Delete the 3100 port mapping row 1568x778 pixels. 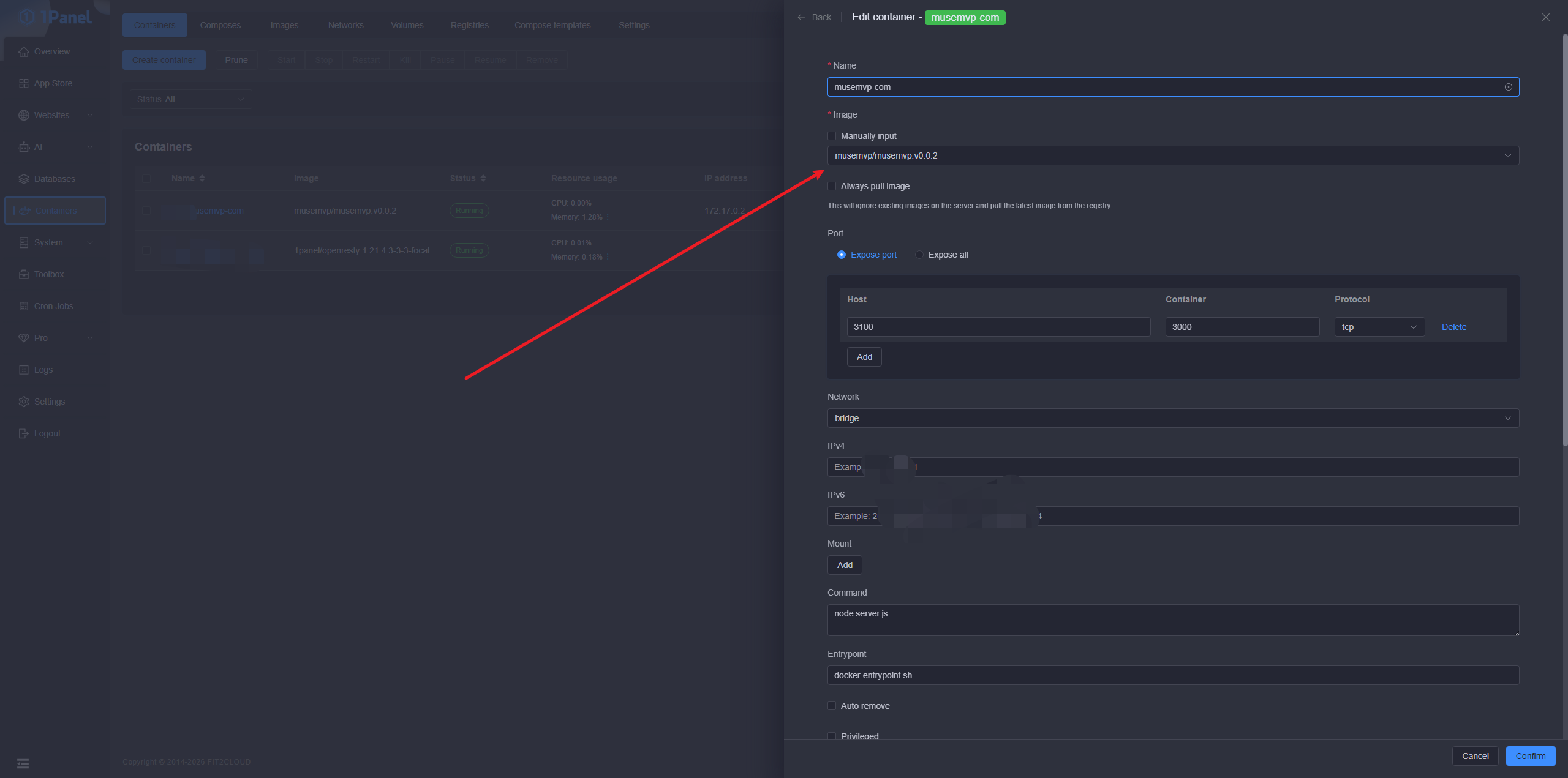pyautogui.click(x=1453, y=327)
